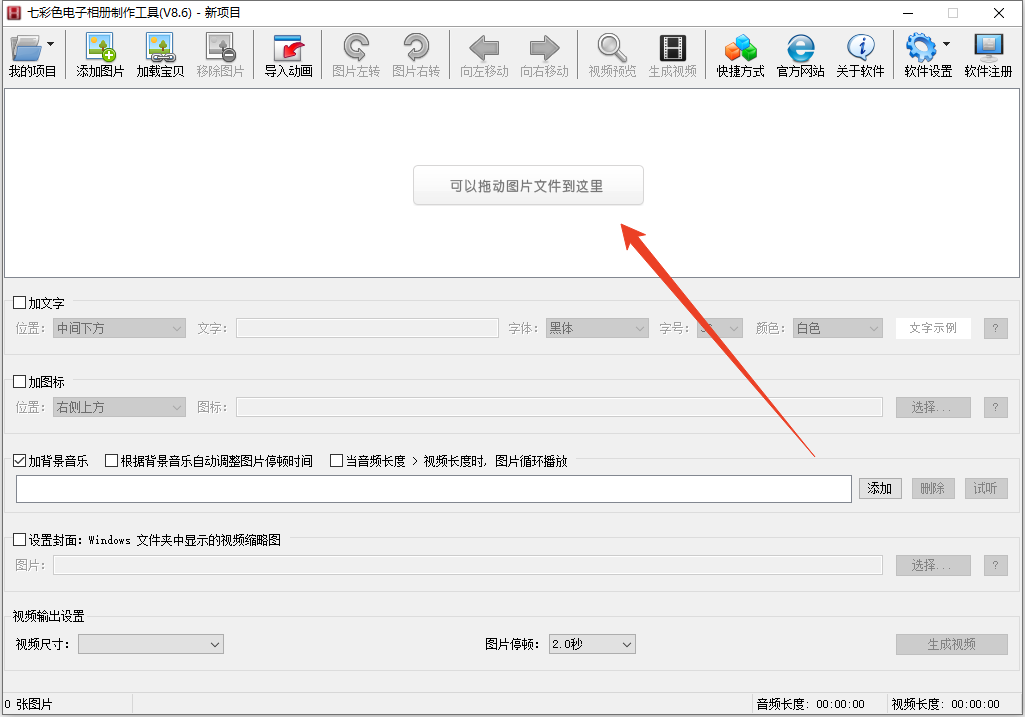
Task: Click the 快捷方式 (Shortcut) icon
Action: pos(740,48)
